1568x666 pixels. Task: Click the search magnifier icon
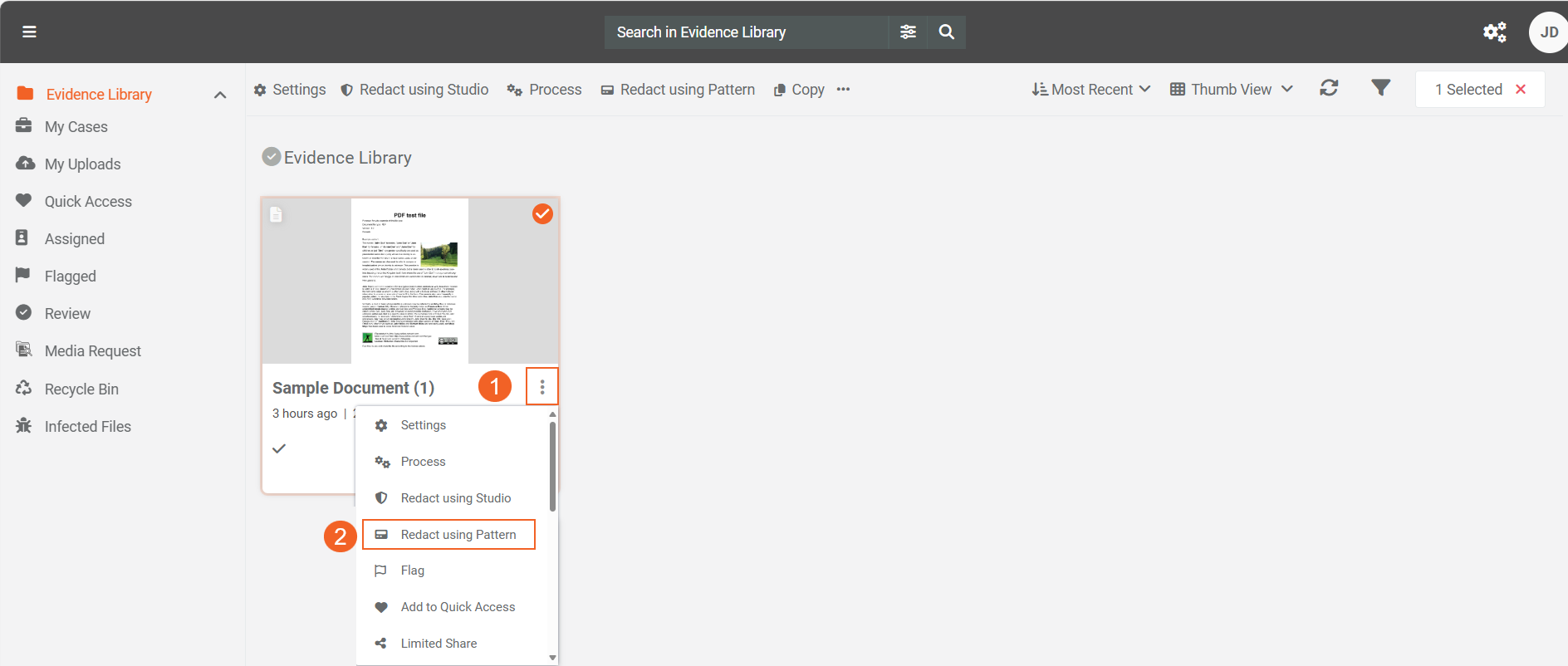point(946,32)
